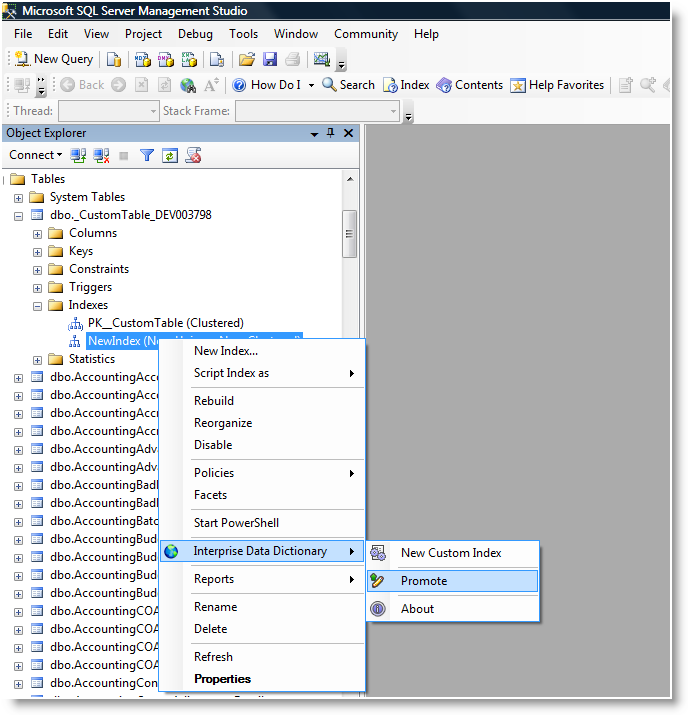This screenshot has height=715, width=688.
Task: Collapse the Indexes folder node
Action: pyautogui.click(x=38, y=306)
